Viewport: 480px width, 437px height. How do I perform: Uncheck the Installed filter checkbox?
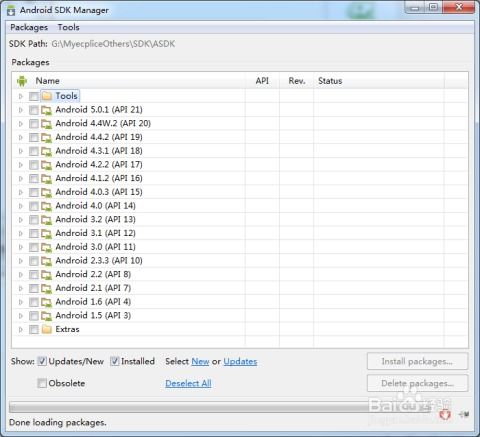point(115,361)
